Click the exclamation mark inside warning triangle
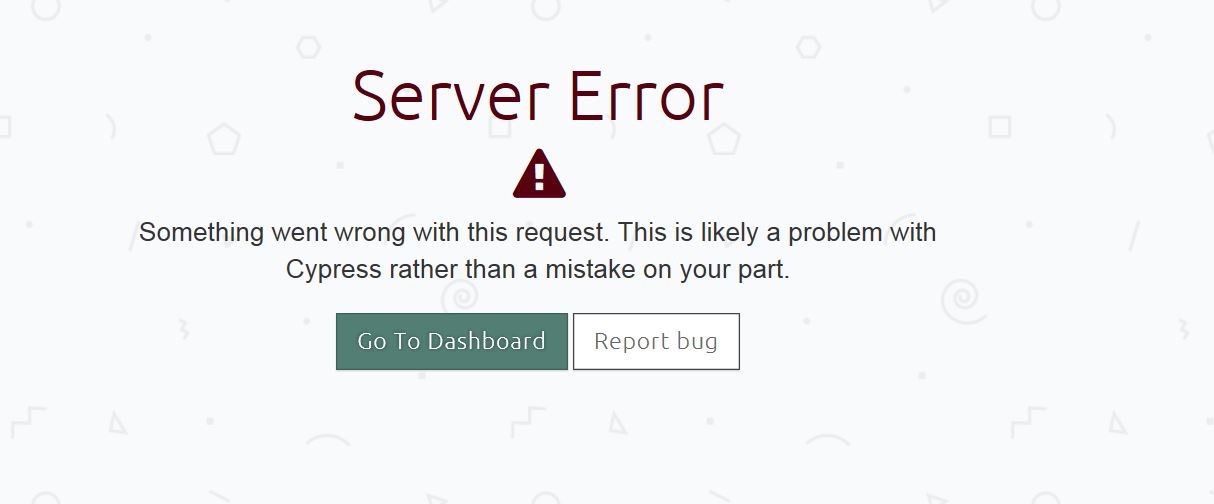This screenshot has width=1214, height=504. pyautogui.click(x=539, y=177)
